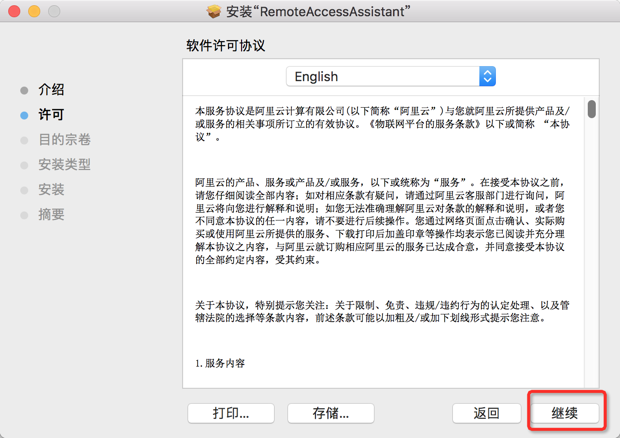
Task: Click the installer package icon in the title bar
Action: (214, 11)
